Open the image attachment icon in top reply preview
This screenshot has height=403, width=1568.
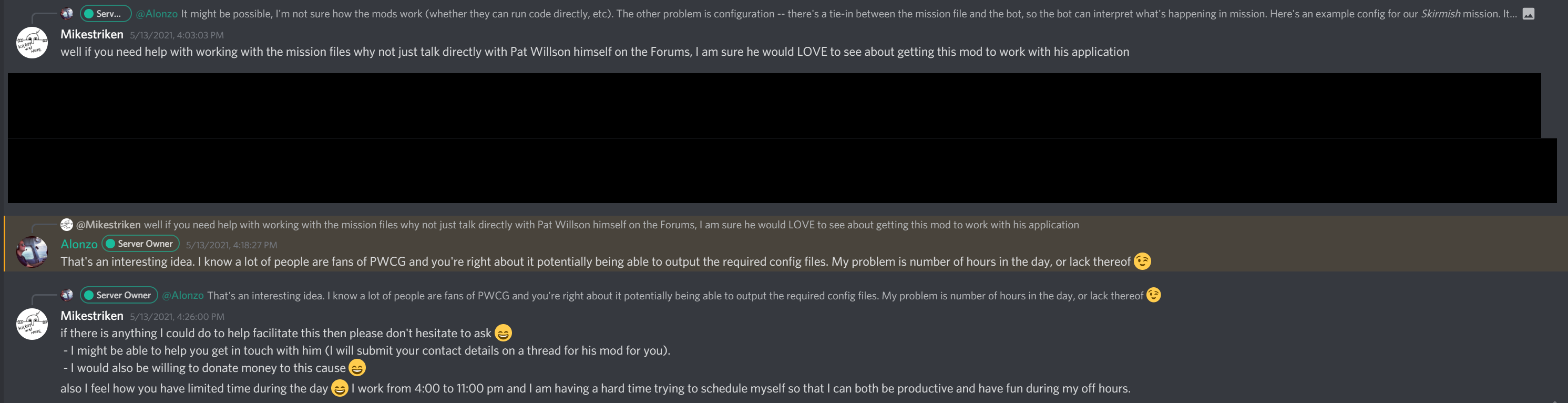(x=1528, y=14)
